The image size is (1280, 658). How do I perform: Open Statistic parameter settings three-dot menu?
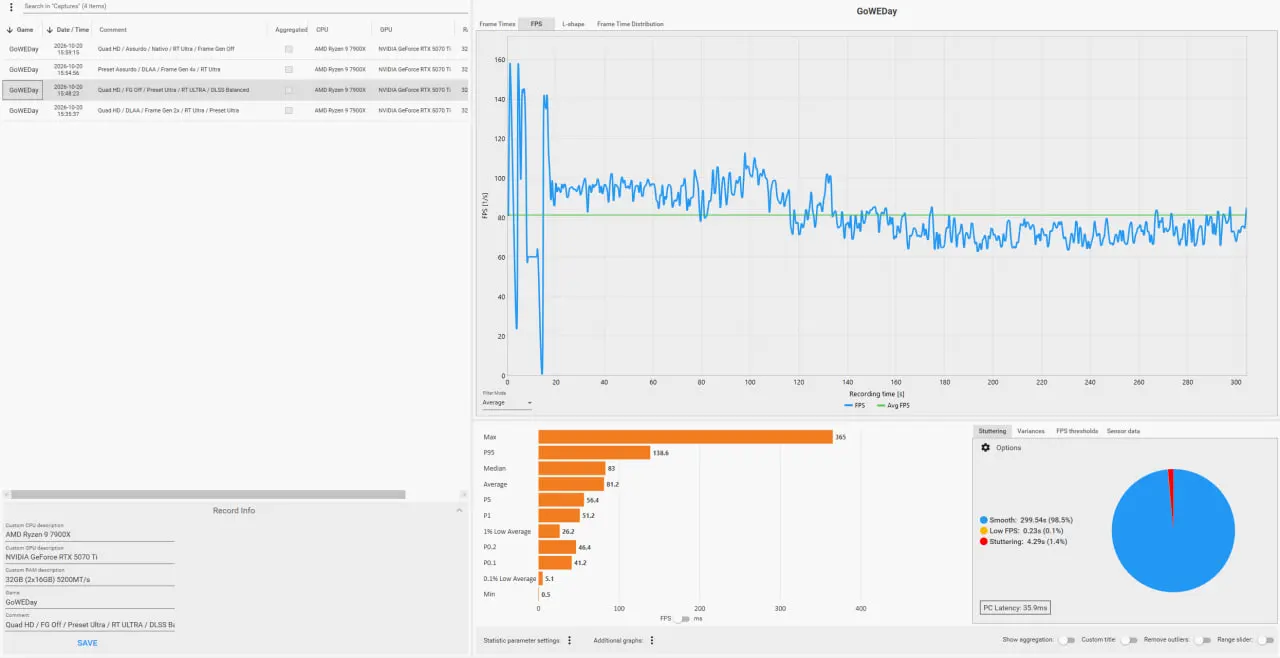coord(569,640)
